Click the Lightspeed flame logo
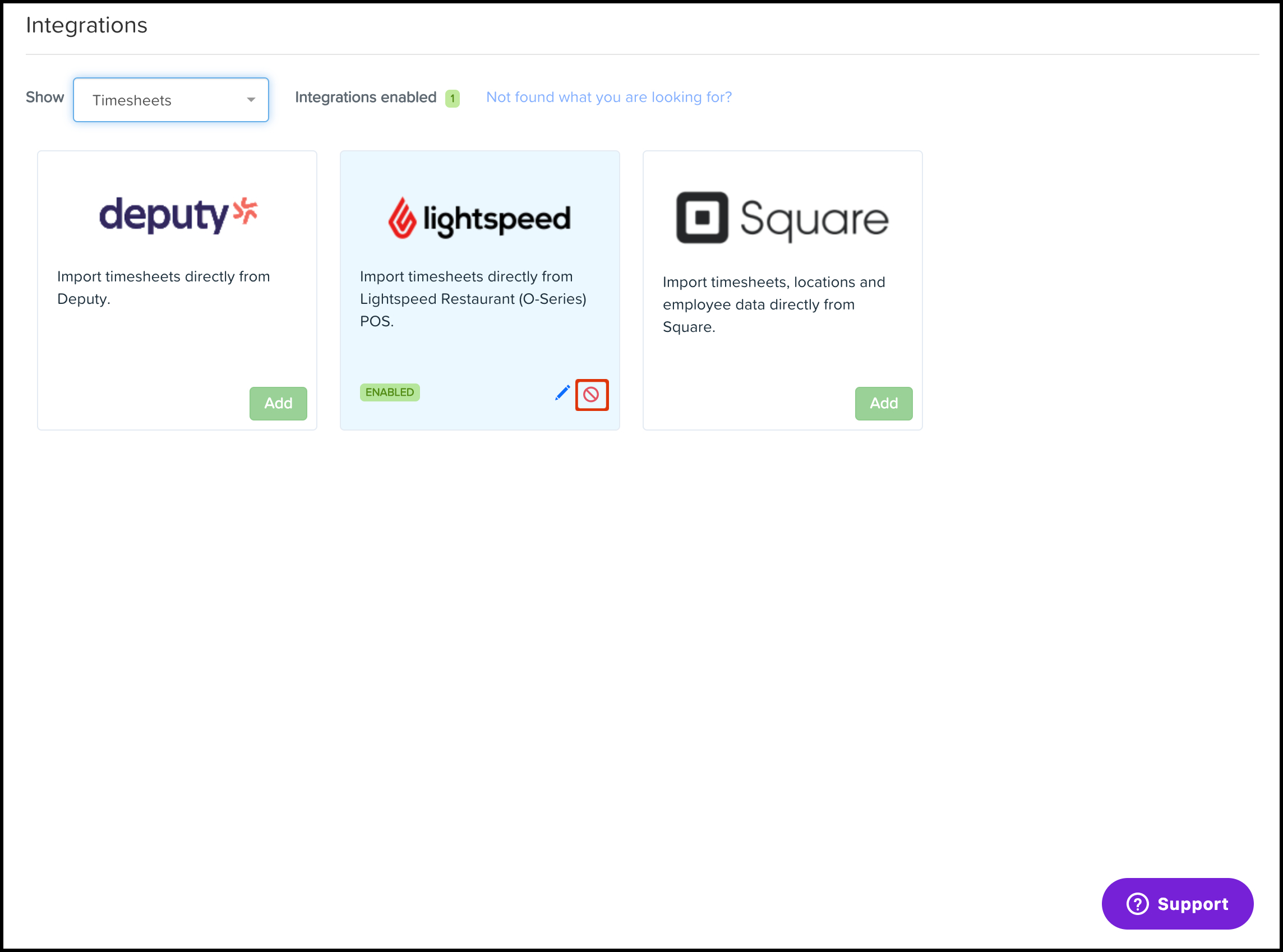This screenshot has height=952, width=1283. click(401, 218)
